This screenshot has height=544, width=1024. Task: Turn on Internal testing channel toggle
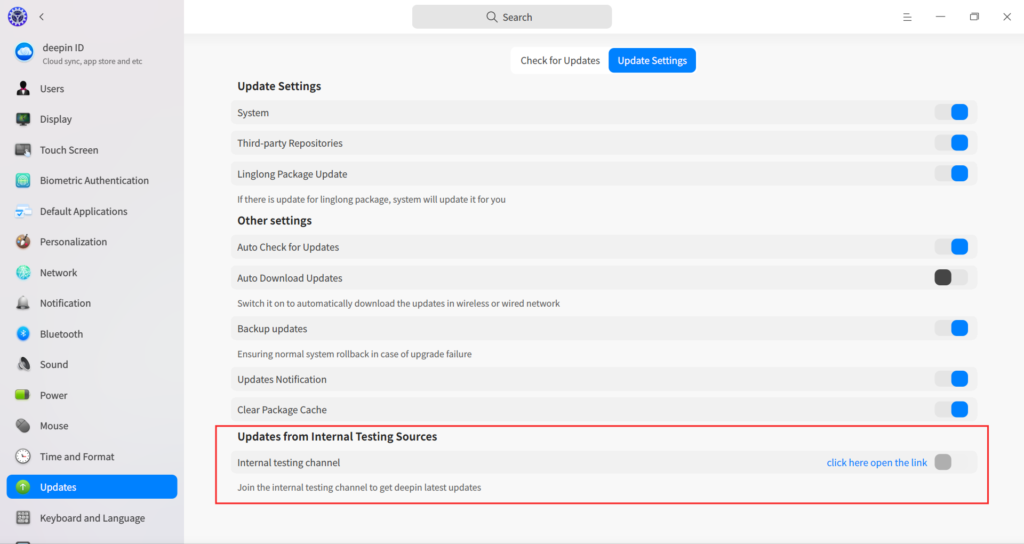(950, 462)
